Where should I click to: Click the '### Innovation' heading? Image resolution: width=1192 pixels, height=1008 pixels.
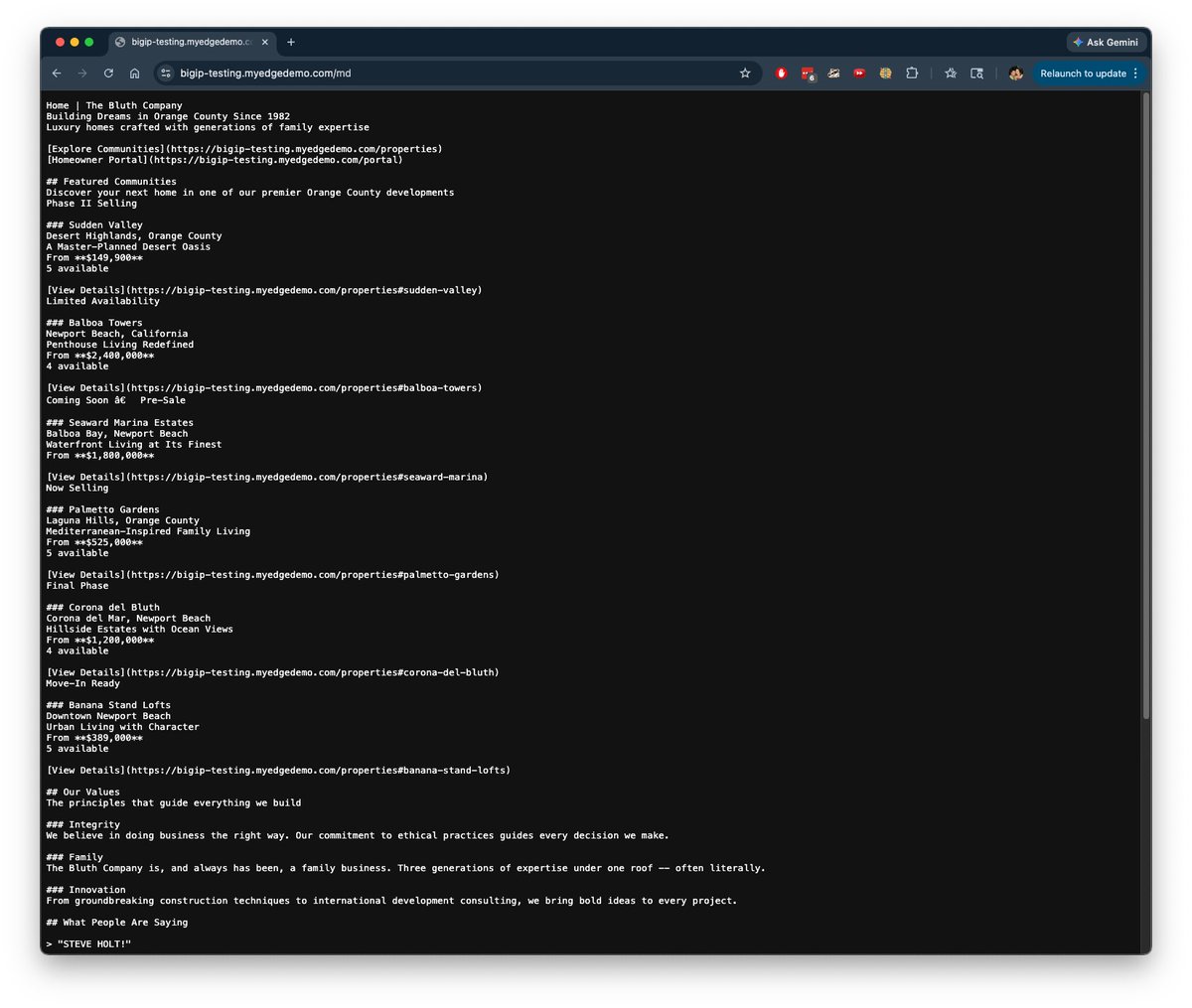click(85, 891)
